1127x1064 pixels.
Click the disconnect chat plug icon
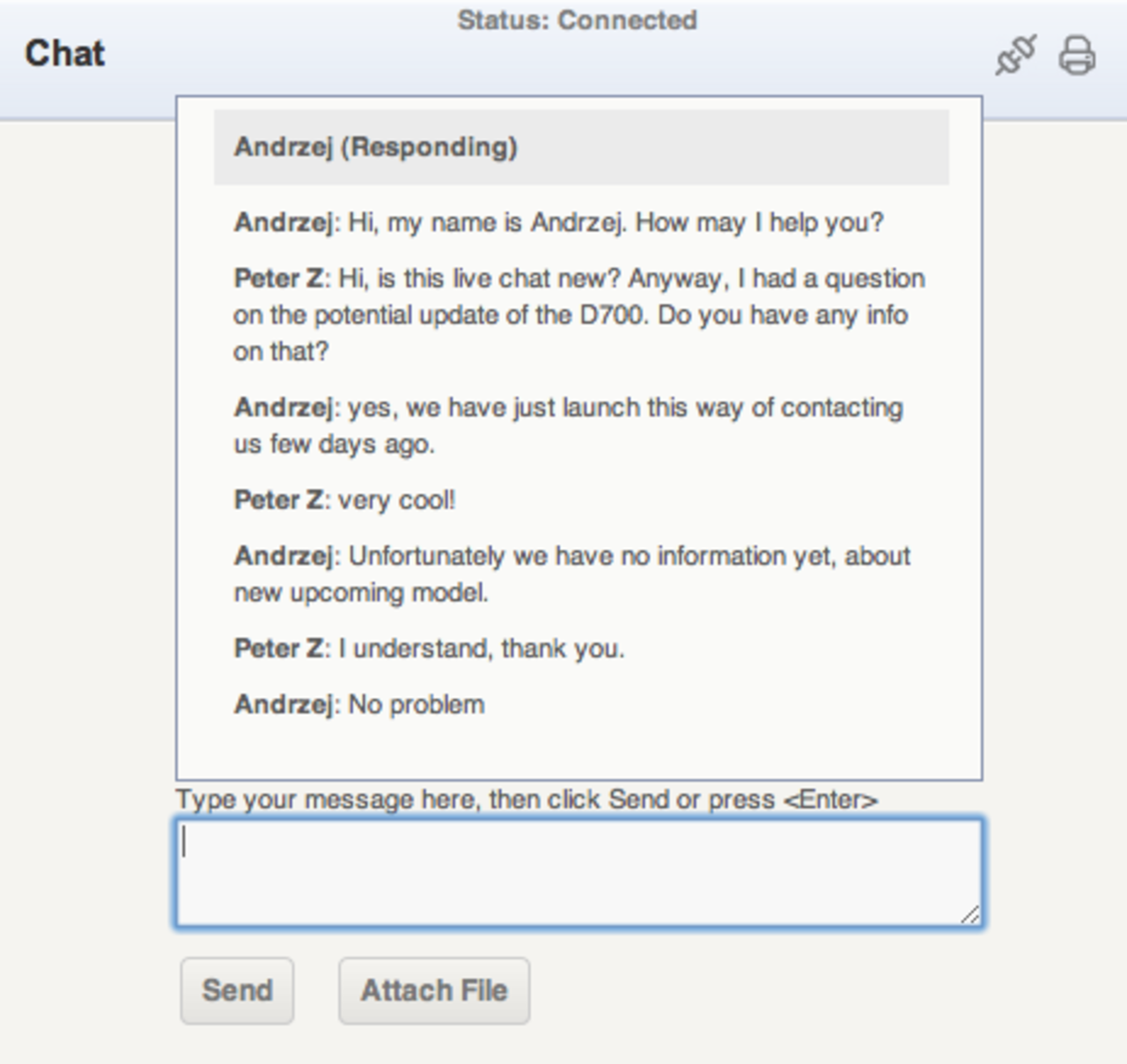click(x=1015, y=55)
